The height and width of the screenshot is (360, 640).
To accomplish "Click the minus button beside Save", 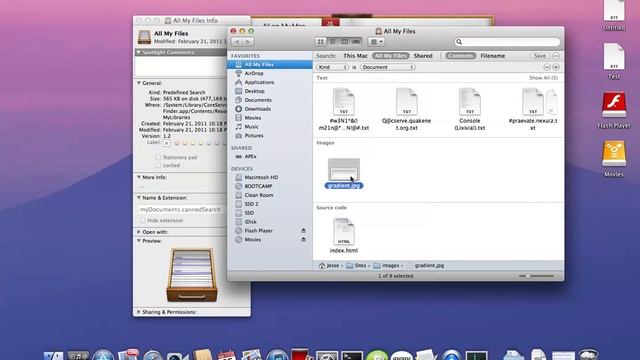I will pos(556,56).
